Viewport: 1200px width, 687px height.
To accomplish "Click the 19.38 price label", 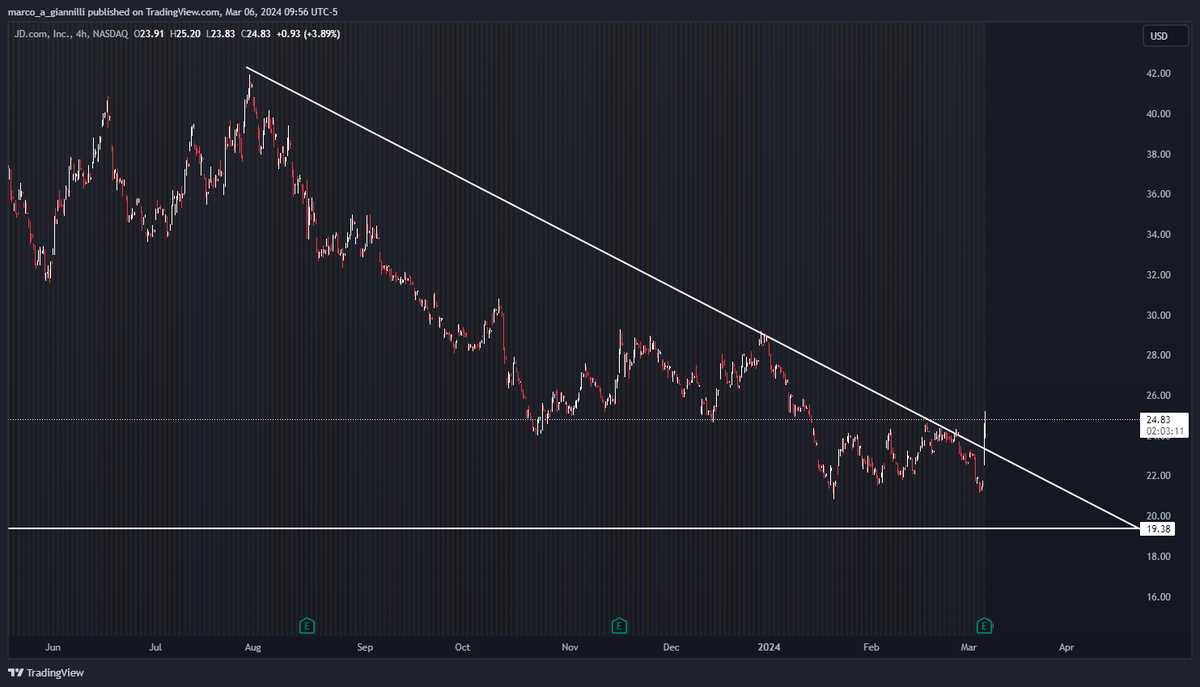I will tap(1160, 528).
